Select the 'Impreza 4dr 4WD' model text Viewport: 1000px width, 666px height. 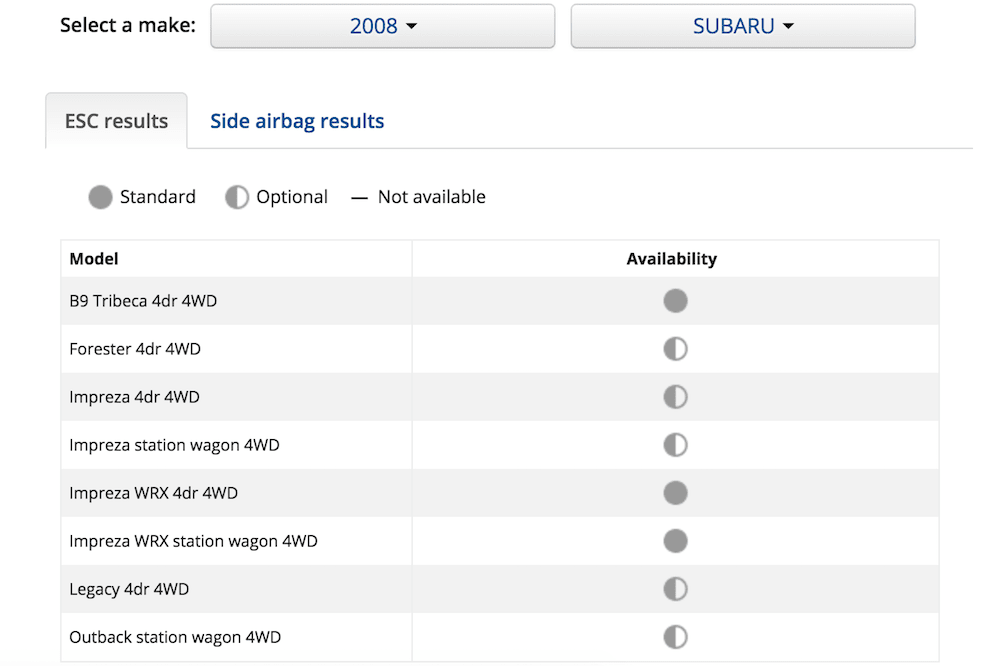pos(134,397)
